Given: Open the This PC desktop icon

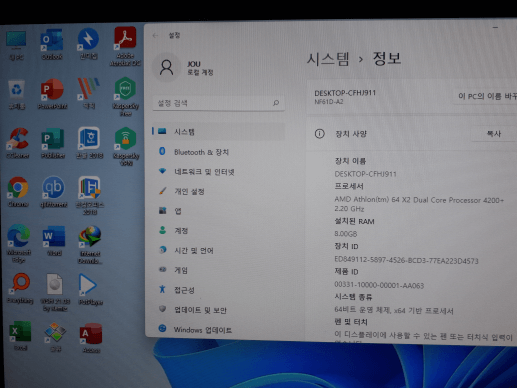Looking at the screenshot, I should pos(16,45).
